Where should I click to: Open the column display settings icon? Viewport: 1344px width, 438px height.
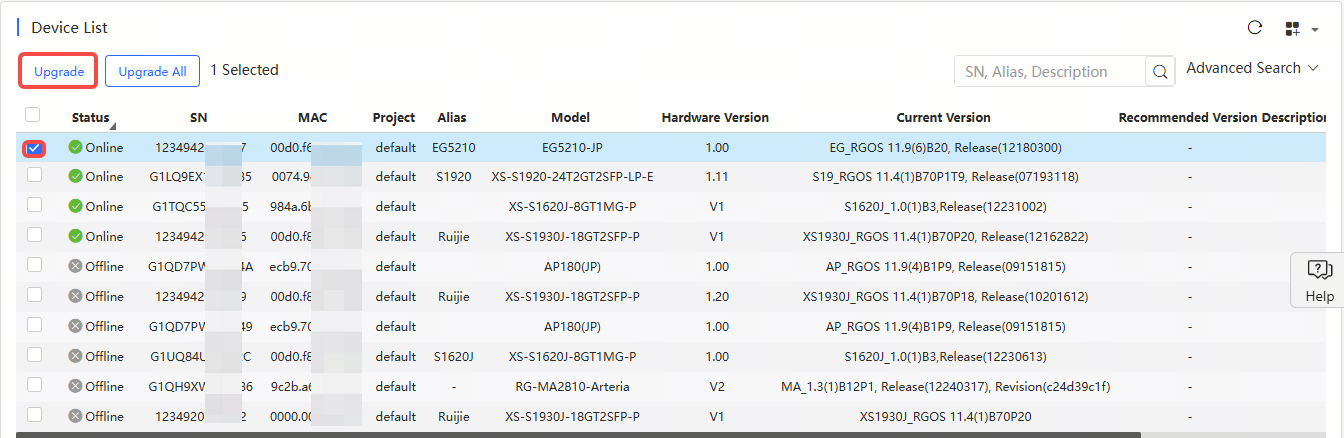click(1292, 29)
